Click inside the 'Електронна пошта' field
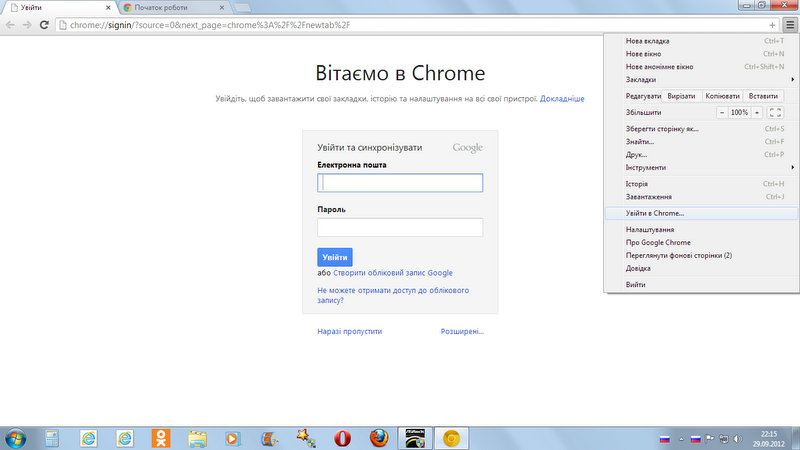This screenshot has width=800, height=450. 400,183
